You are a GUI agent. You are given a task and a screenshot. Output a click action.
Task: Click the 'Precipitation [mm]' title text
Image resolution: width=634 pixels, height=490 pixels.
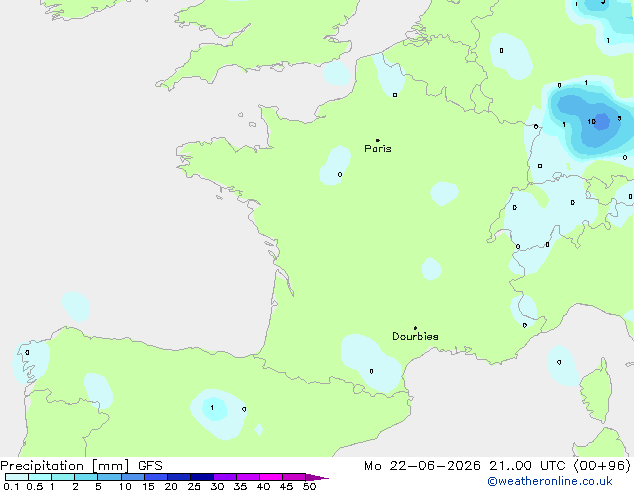(x=65, y=466)
